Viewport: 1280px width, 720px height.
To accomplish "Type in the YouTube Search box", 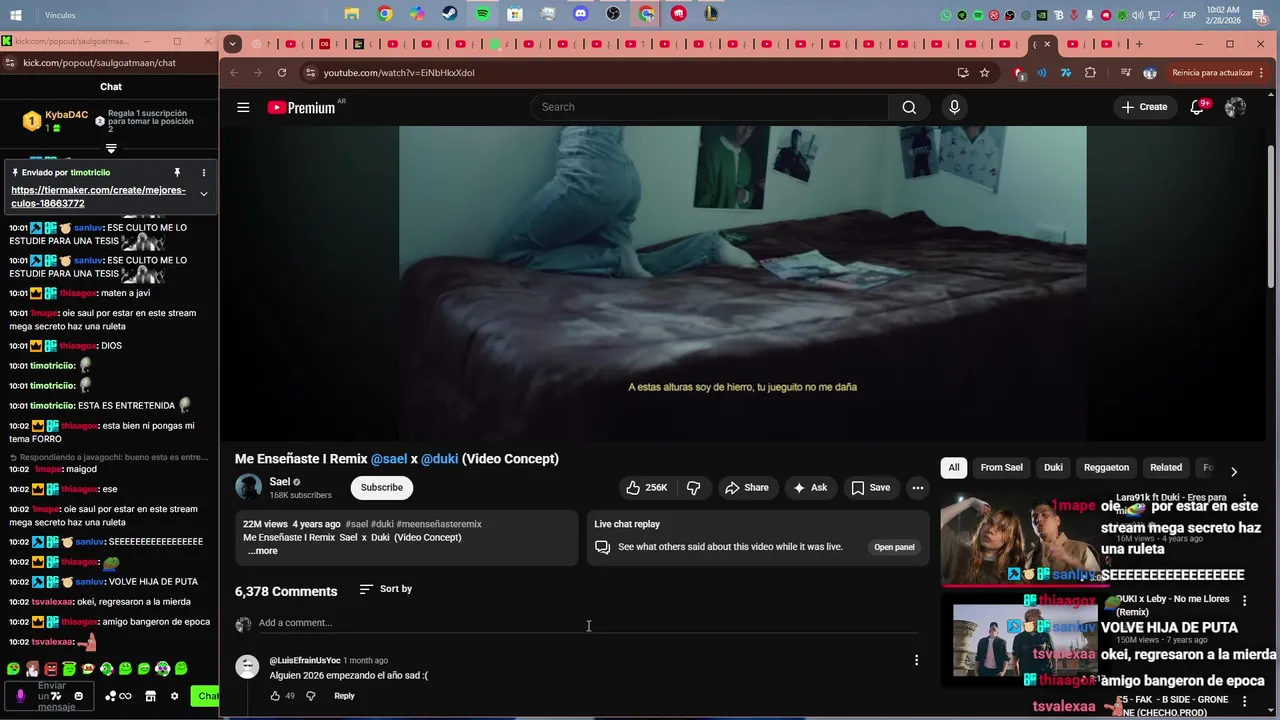I will pyautogui.click(x=711, y=107).
